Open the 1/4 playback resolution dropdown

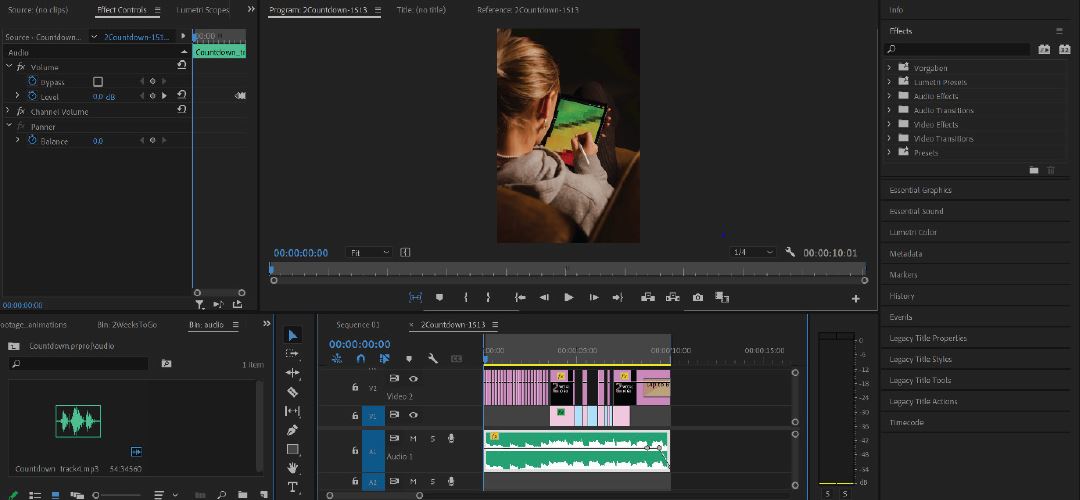click(x=752, y=253)
